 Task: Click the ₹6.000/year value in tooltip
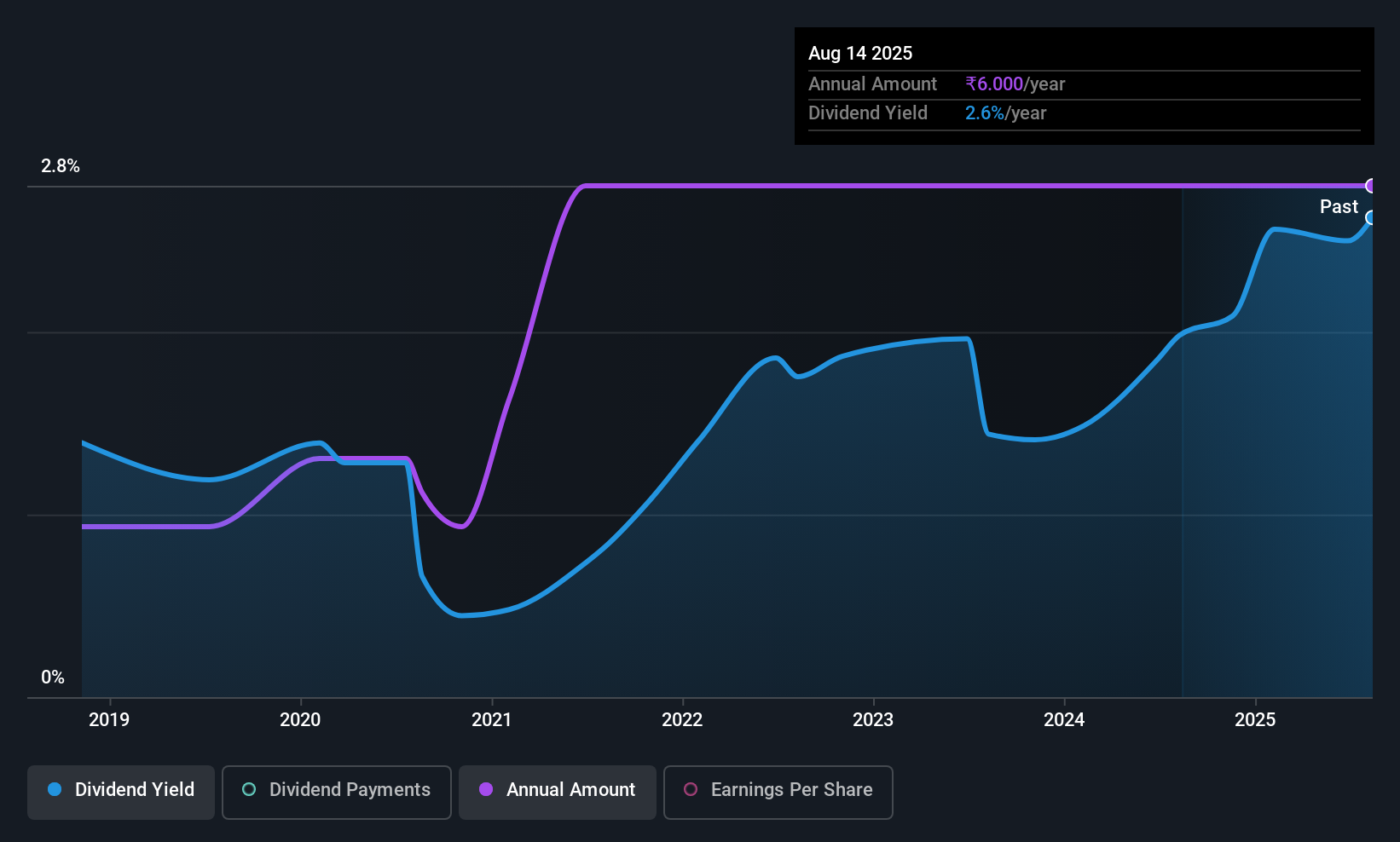1015,84
